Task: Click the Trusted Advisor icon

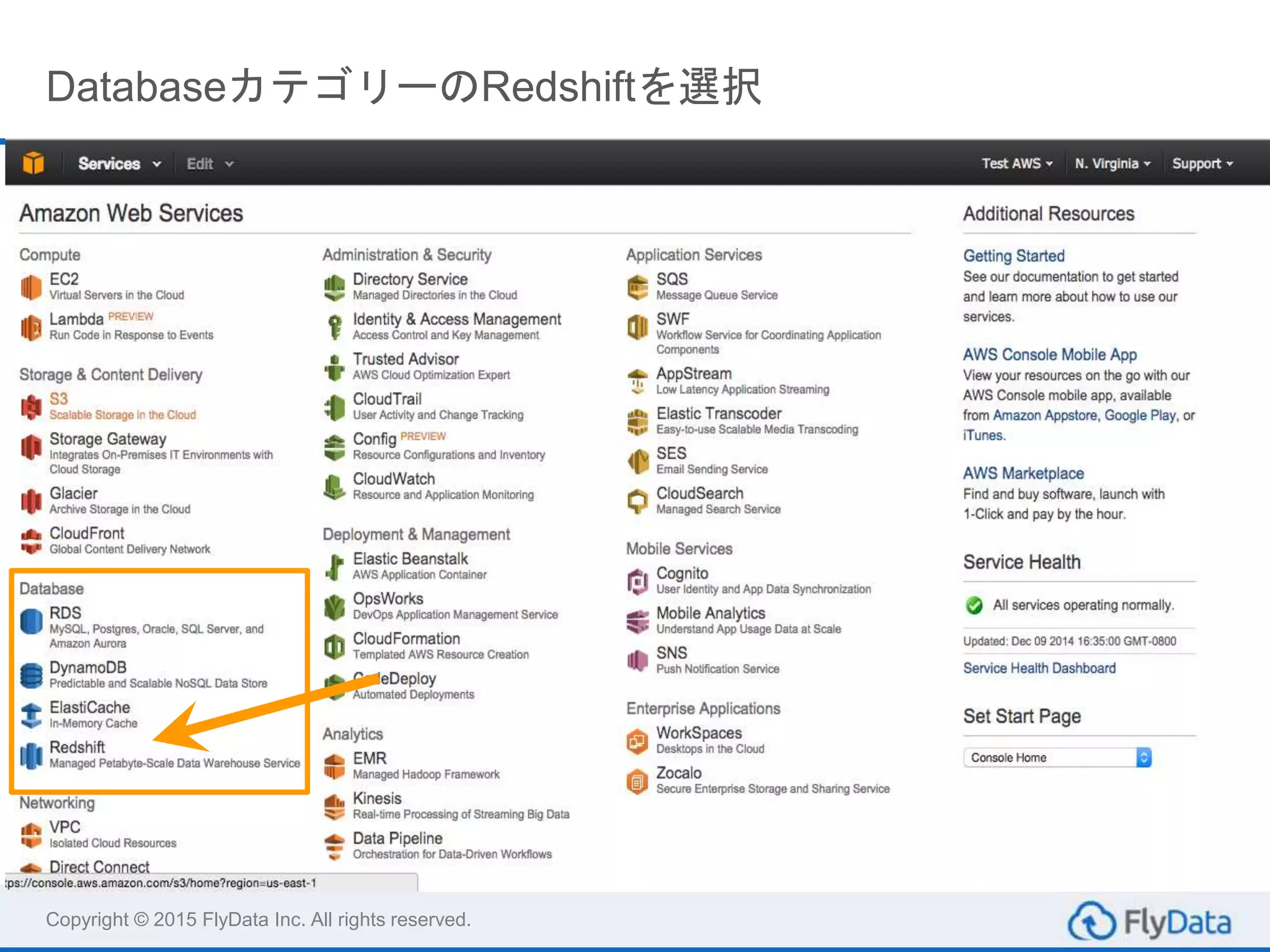Action: click(x=335, y=368)
